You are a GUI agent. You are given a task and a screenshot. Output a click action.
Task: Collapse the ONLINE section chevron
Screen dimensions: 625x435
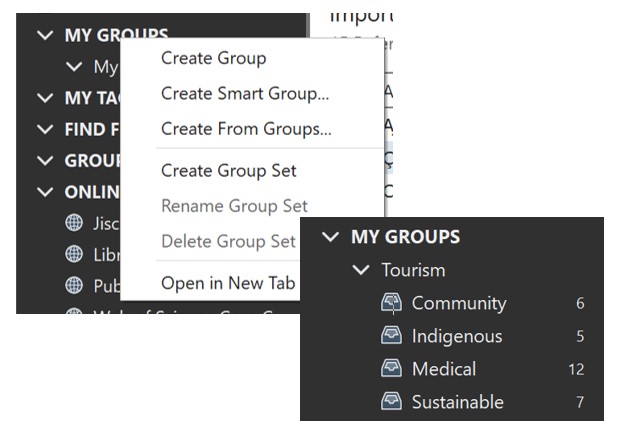(x=43, y=192)
